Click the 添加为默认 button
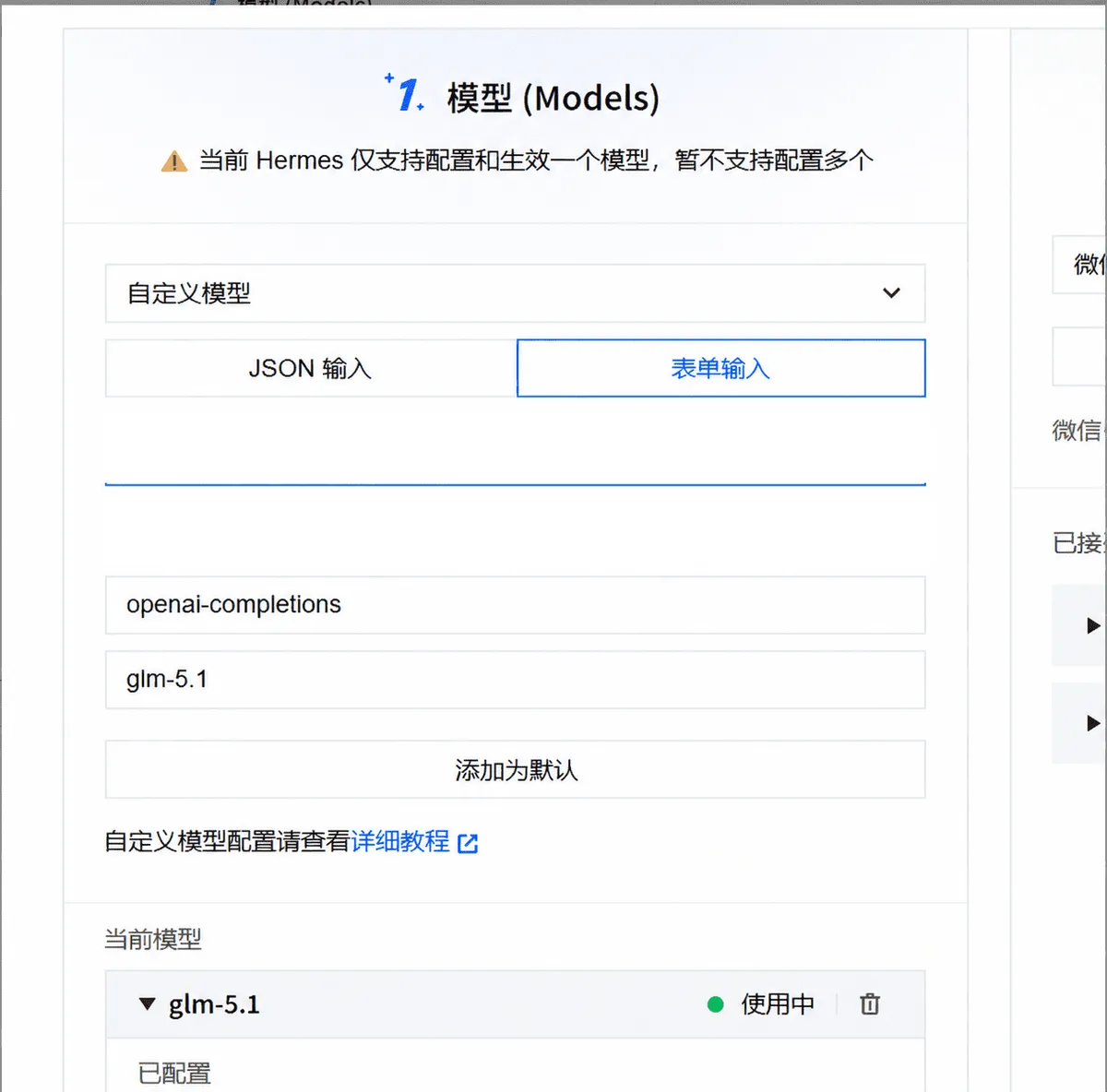 coord(515,769)
